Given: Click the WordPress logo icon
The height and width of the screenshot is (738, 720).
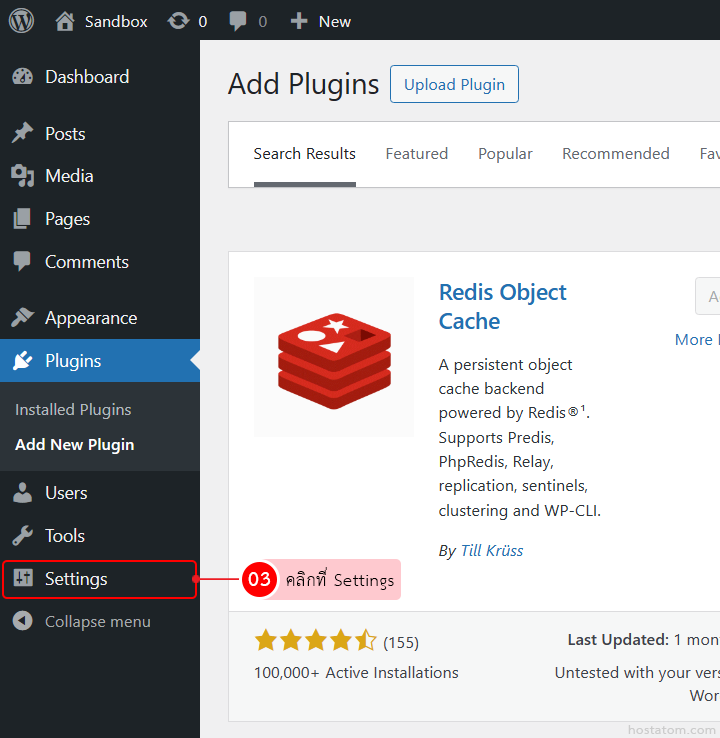Looking at the screenshot, I should pyautogui.click(x=21, y=21).
